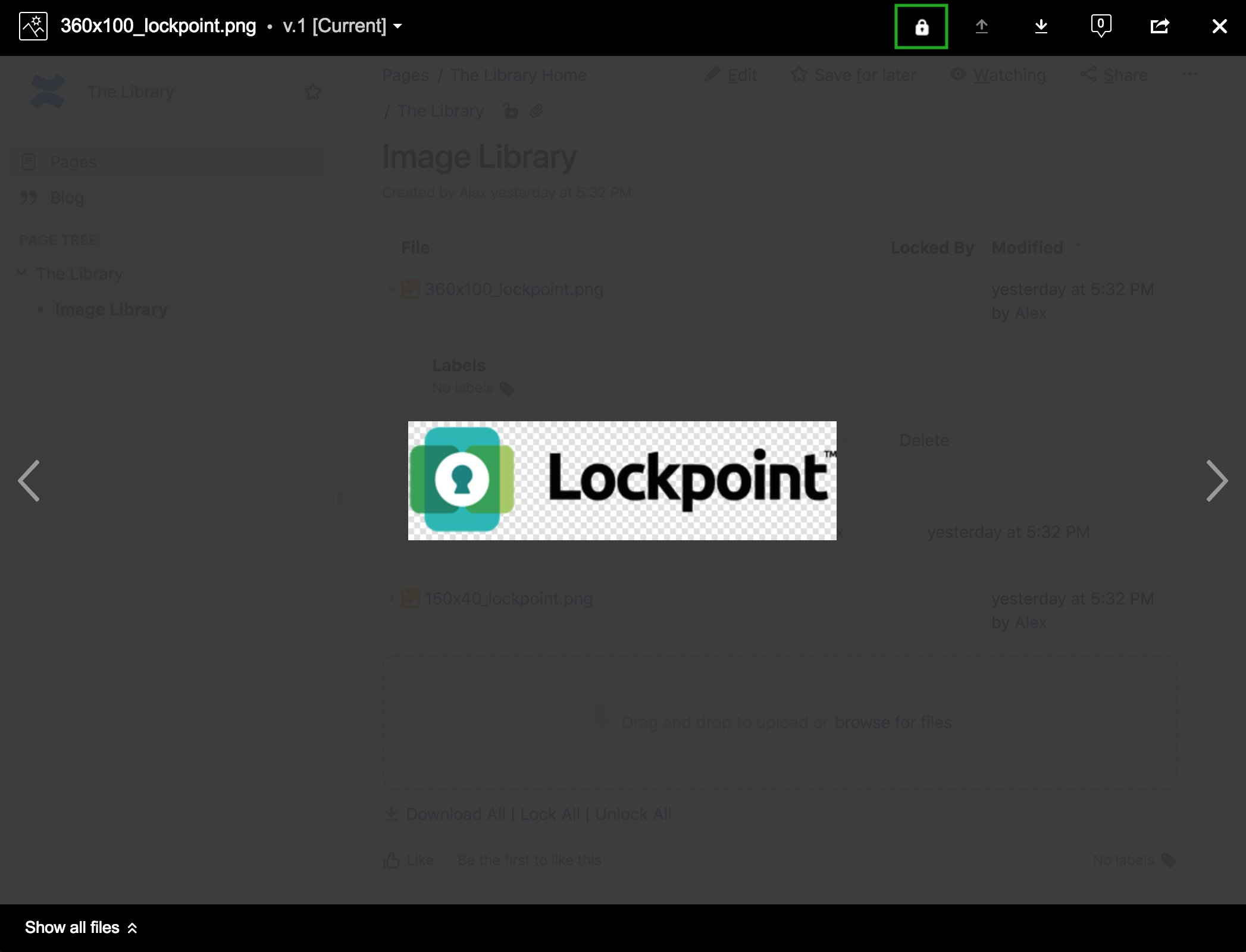Click the image icon beside 360x100_lockpoint.png in table
This screenshot has height=952, width=1246.
tap(410, 289)
